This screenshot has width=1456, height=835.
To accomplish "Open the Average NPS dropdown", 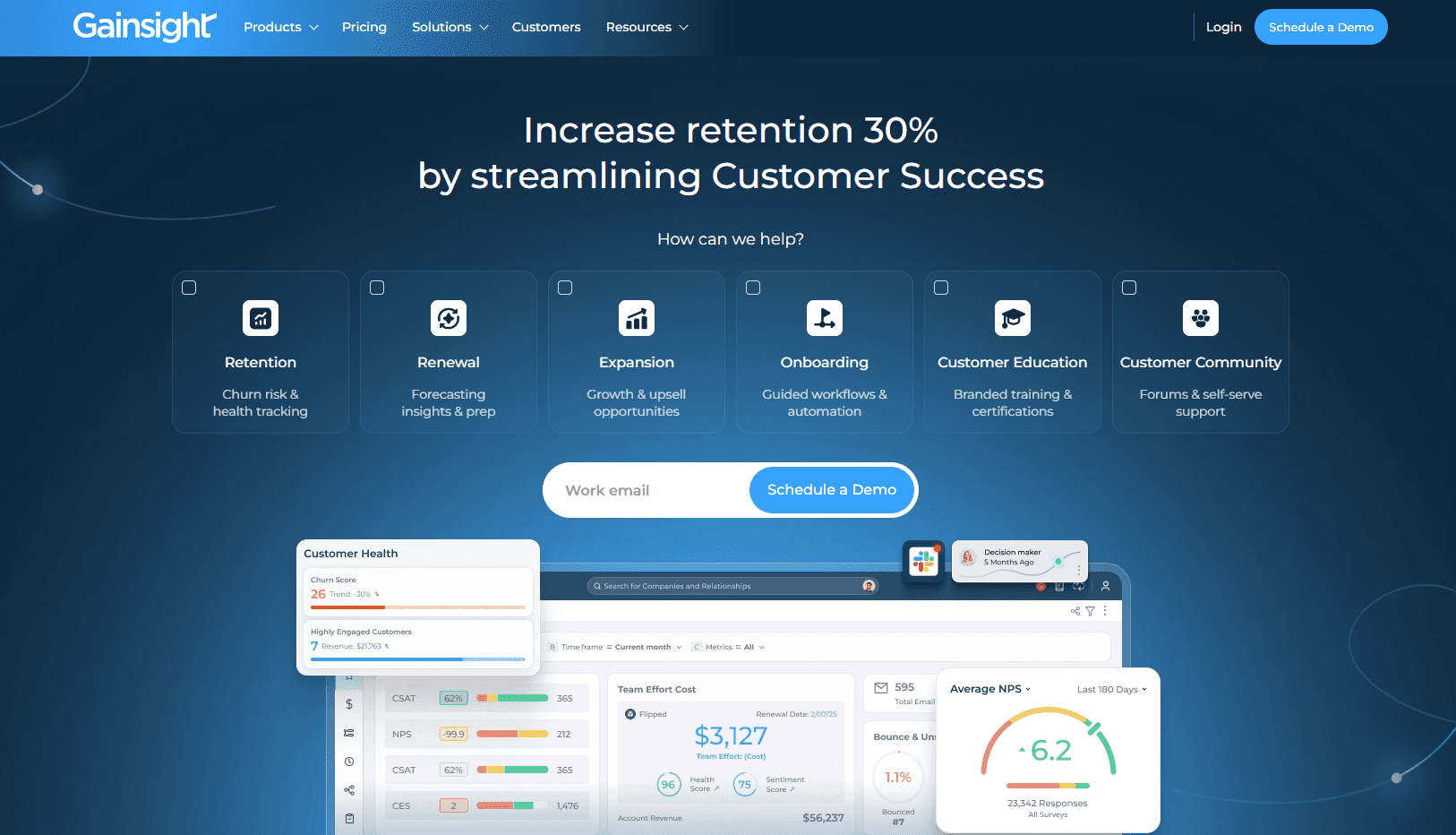I will 990,689.
